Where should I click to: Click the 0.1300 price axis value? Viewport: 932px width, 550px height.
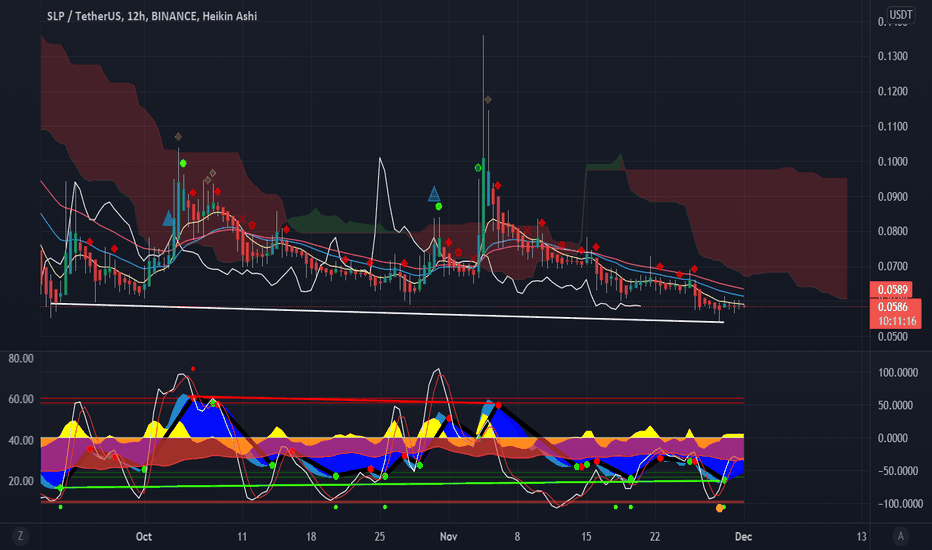click(x=893, y=56)
